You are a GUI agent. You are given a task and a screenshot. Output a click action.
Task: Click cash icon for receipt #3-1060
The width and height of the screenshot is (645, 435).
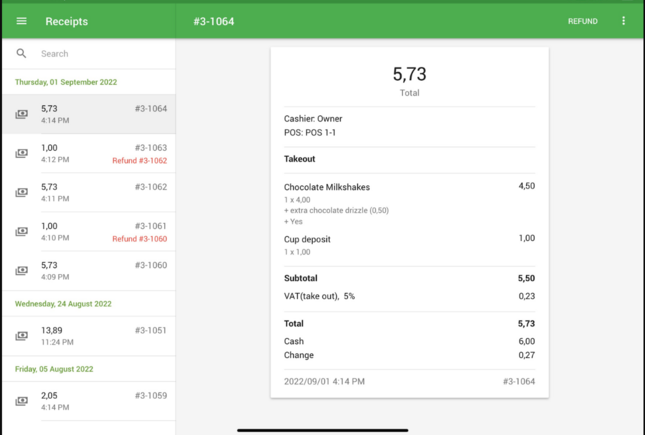[22, 270]
